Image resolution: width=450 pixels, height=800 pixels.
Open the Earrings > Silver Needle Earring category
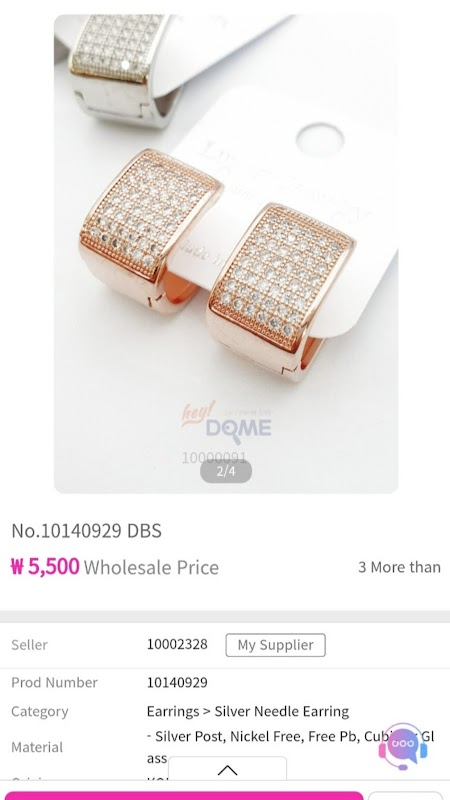248,711
